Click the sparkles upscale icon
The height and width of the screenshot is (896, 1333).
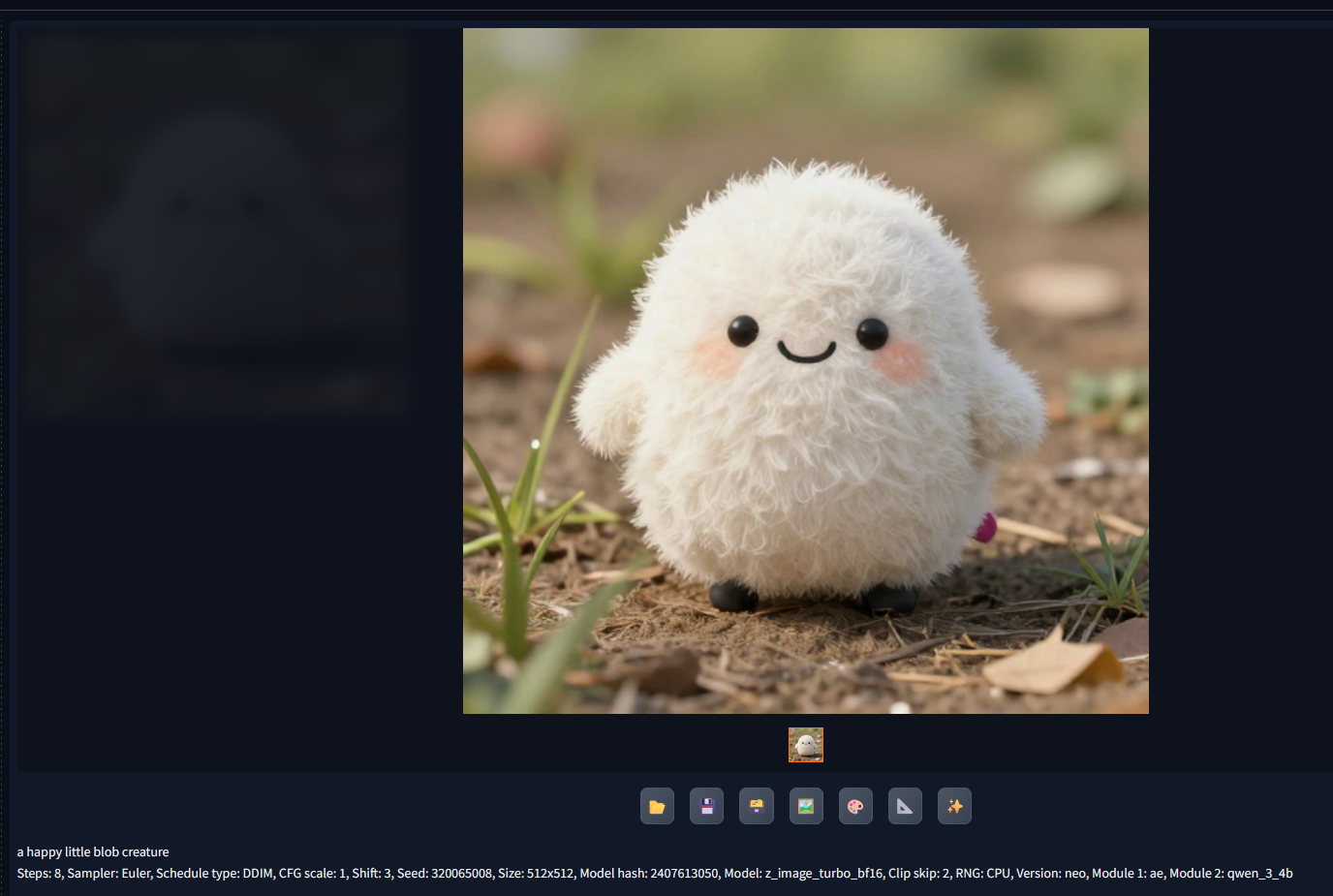tap(954, 806)
